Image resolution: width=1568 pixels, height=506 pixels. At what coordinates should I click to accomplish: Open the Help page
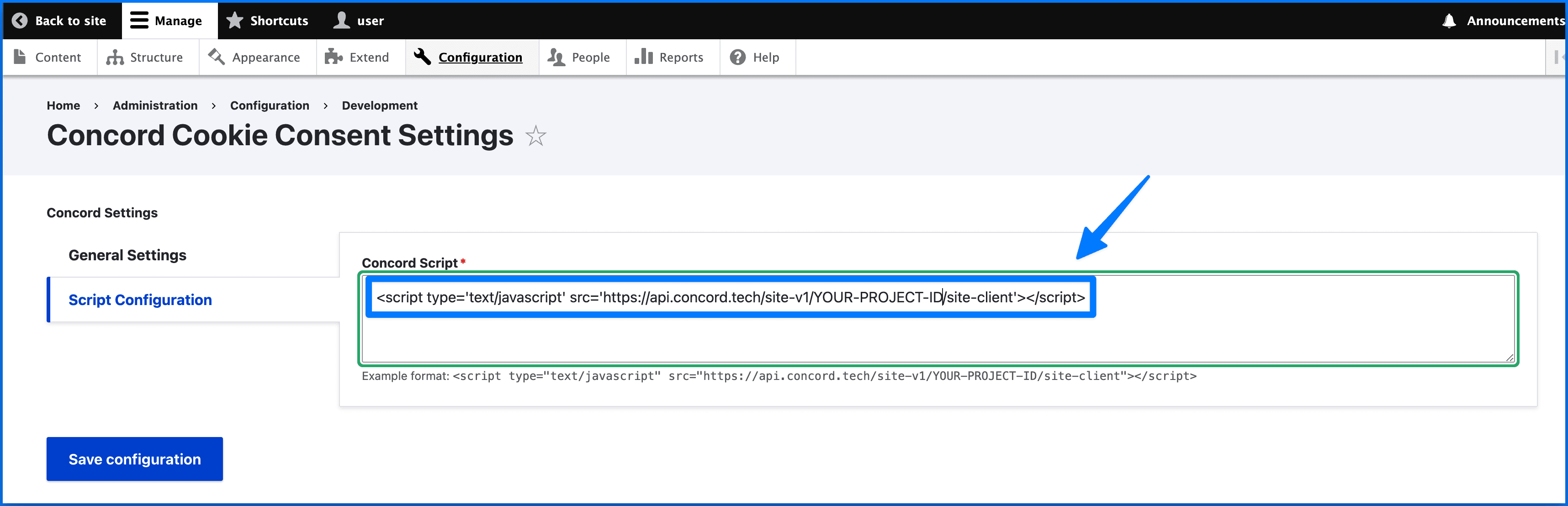[x=755, y=57]
